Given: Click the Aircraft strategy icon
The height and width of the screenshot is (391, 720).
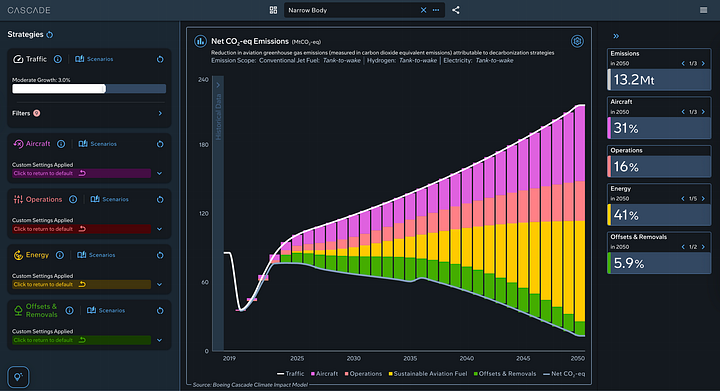Looking at the screenshot, I should pyautogui.click(x=18, y=144).
